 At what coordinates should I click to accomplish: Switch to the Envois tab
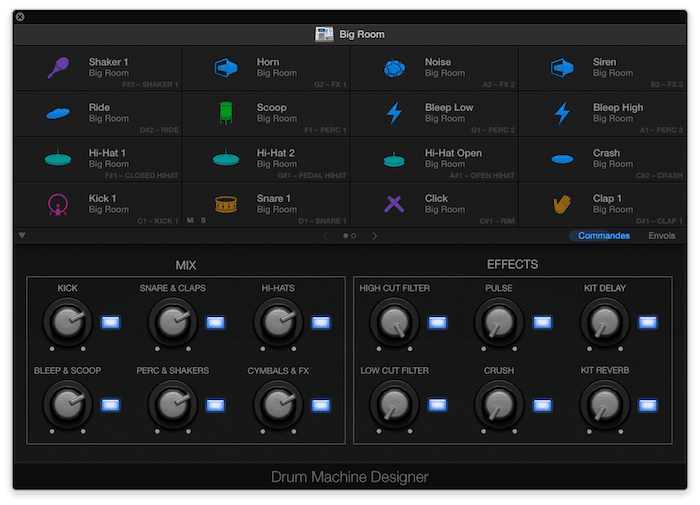pos(661,236)
